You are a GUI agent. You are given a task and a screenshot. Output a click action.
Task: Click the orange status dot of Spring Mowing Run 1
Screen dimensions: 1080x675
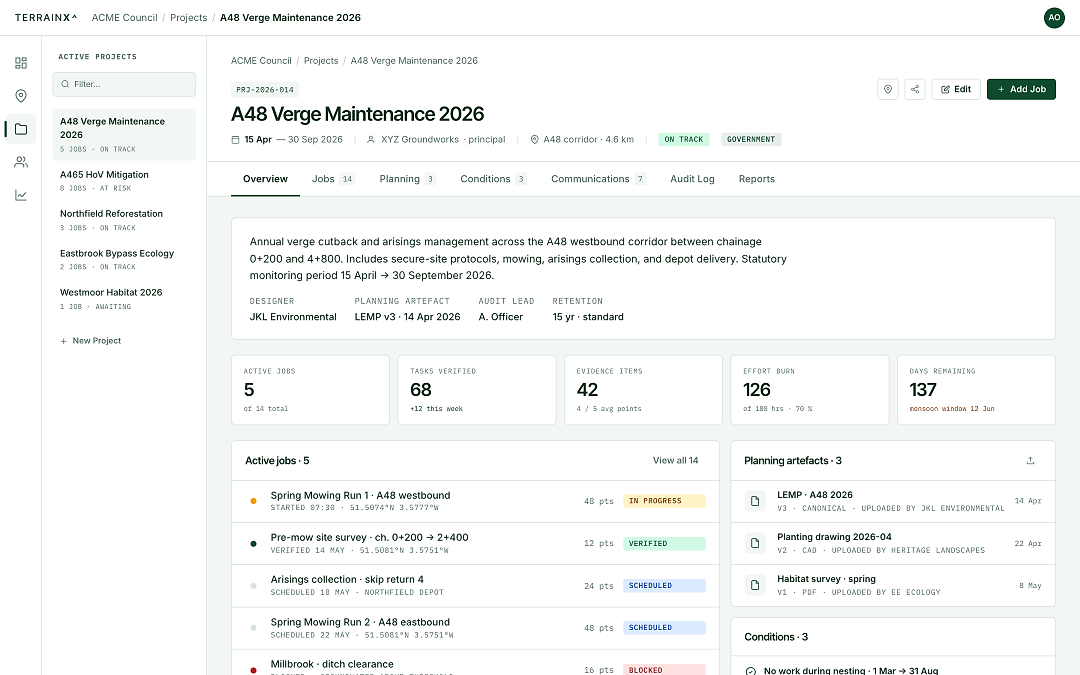coord(253,501)
